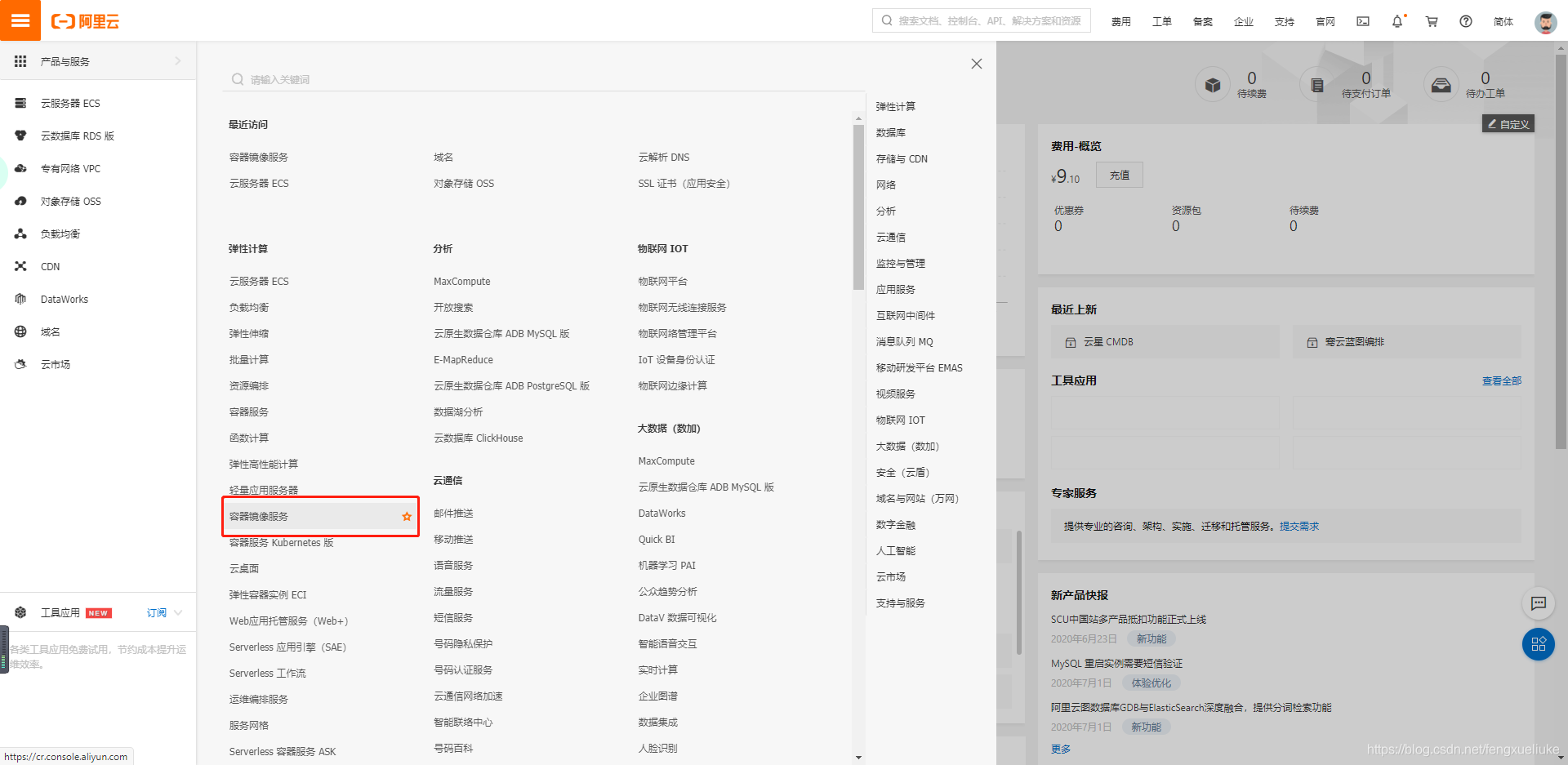Click the CDN icon in sidebar

click(x=20, y=266)
